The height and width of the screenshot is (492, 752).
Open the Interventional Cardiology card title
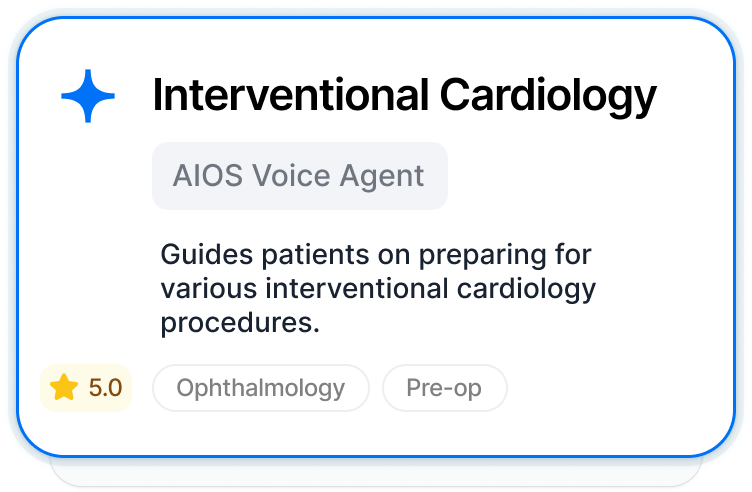(x=404, y=96)
